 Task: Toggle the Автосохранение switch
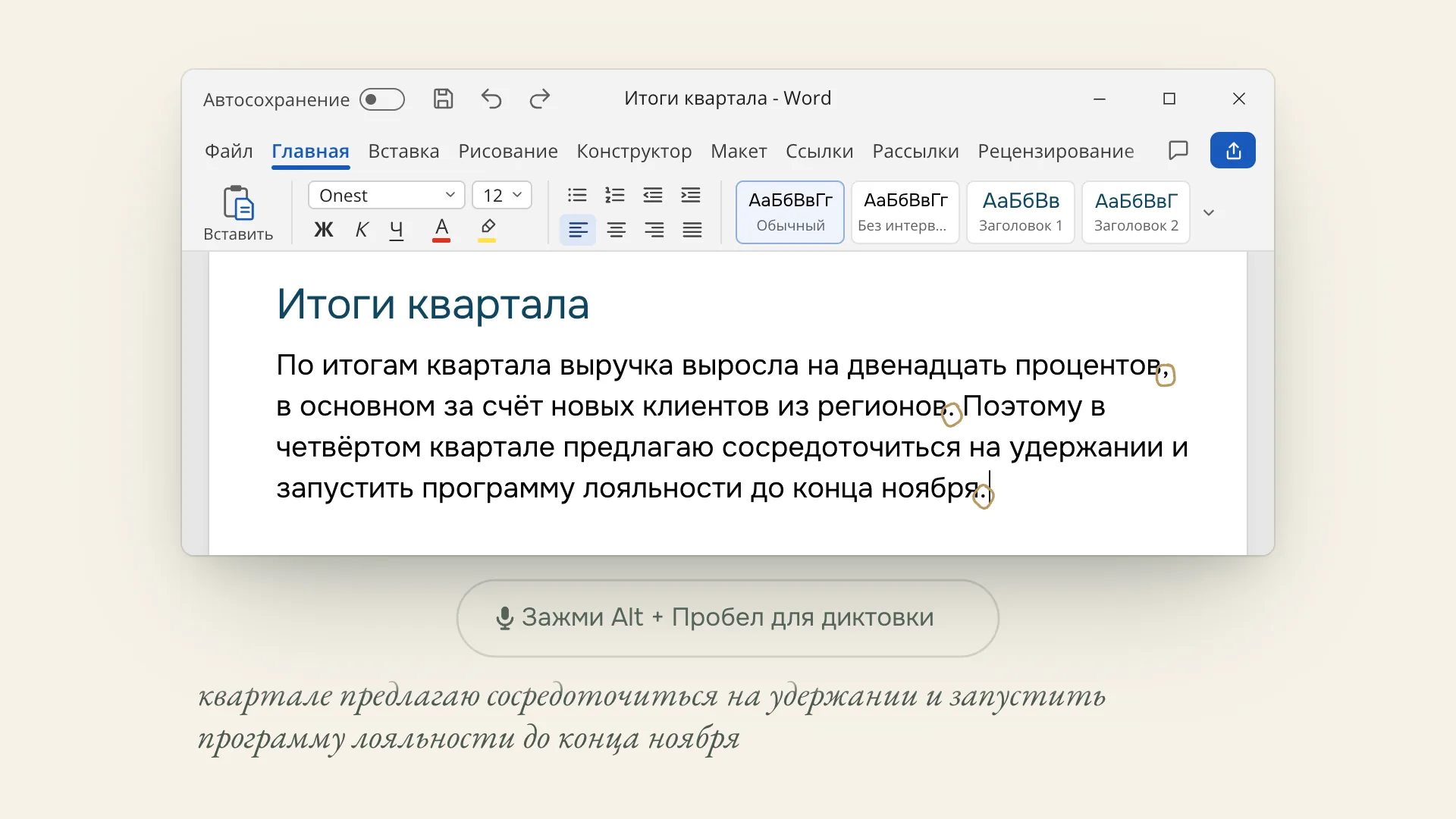click(382, 99)
